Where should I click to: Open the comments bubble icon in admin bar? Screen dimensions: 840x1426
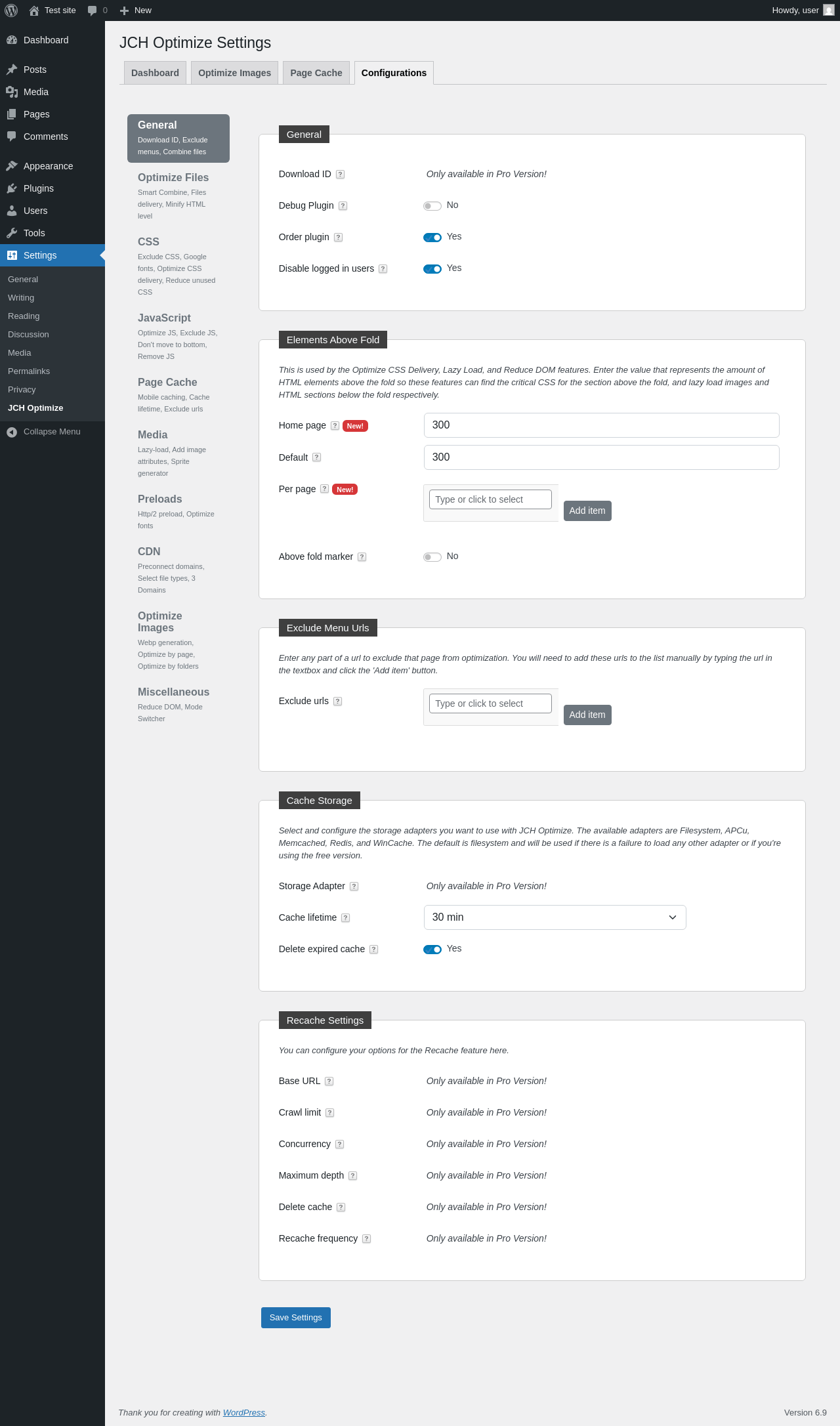coord(92,10)
